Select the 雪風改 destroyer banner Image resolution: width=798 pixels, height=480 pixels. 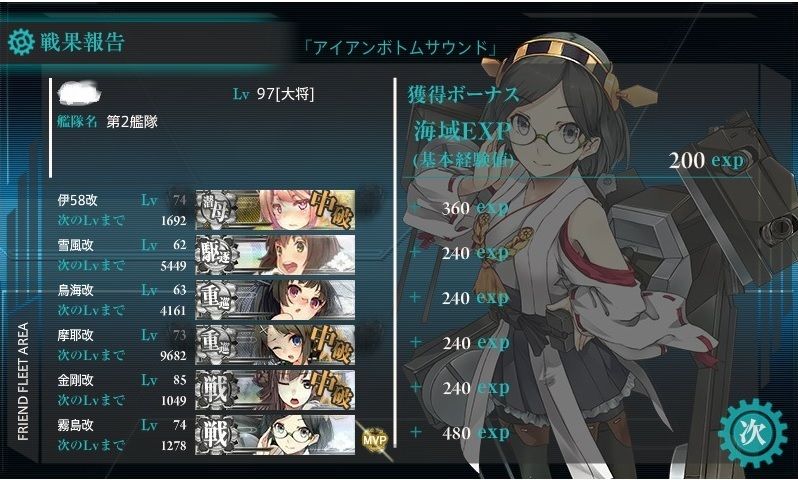pos(275,254)
